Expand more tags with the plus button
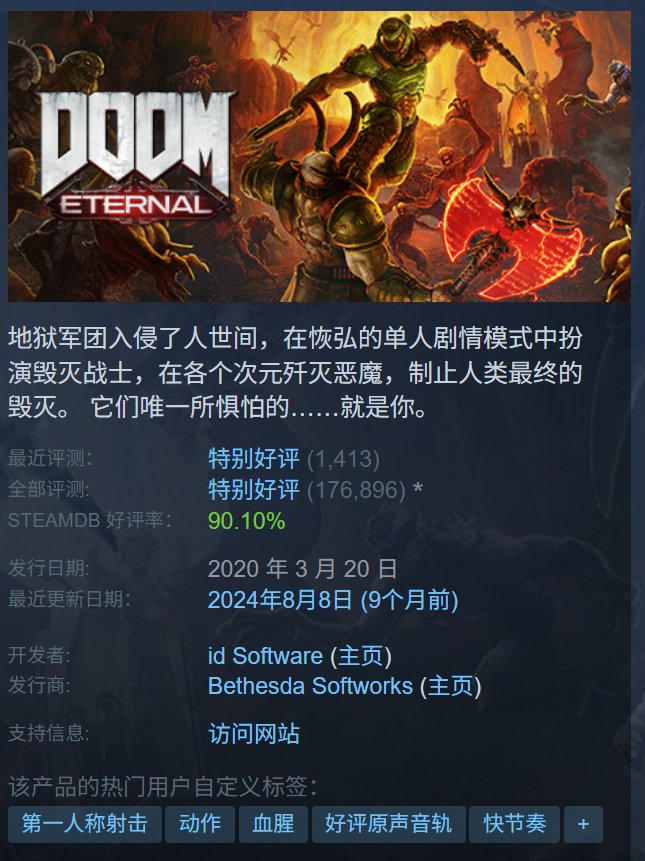This screenshot has height=861, width=645. click(584, 824)
